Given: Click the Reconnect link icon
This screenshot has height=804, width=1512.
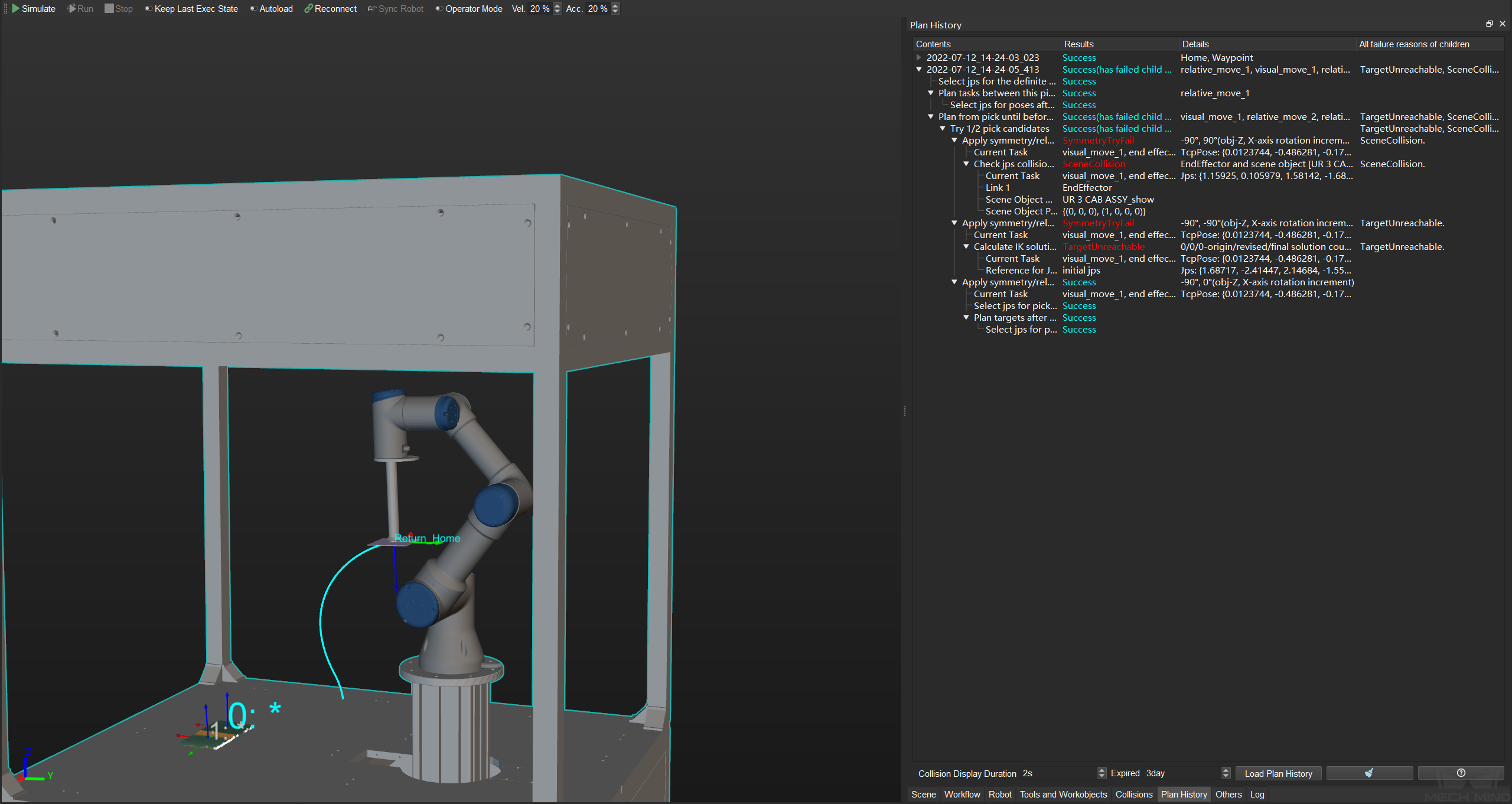Looking at the screenshot, I should [x=308, y=9].
